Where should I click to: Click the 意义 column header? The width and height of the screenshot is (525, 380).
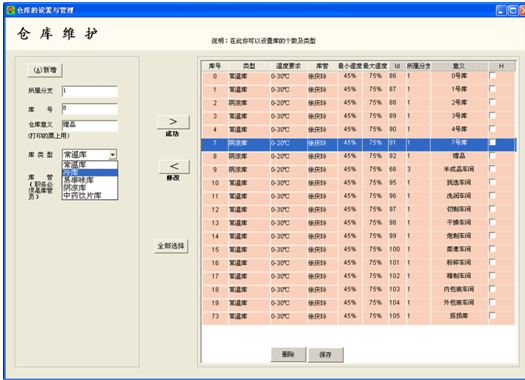click(x=459, y=66)
